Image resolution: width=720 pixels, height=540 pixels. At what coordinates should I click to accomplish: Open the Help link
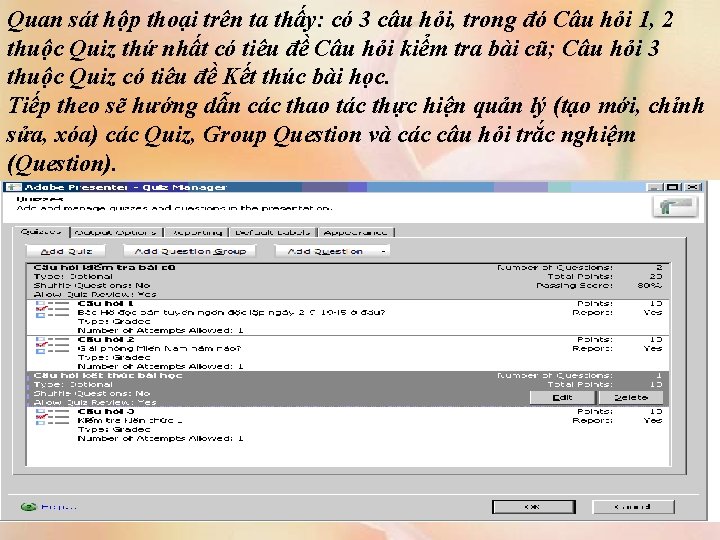[58, 507]
